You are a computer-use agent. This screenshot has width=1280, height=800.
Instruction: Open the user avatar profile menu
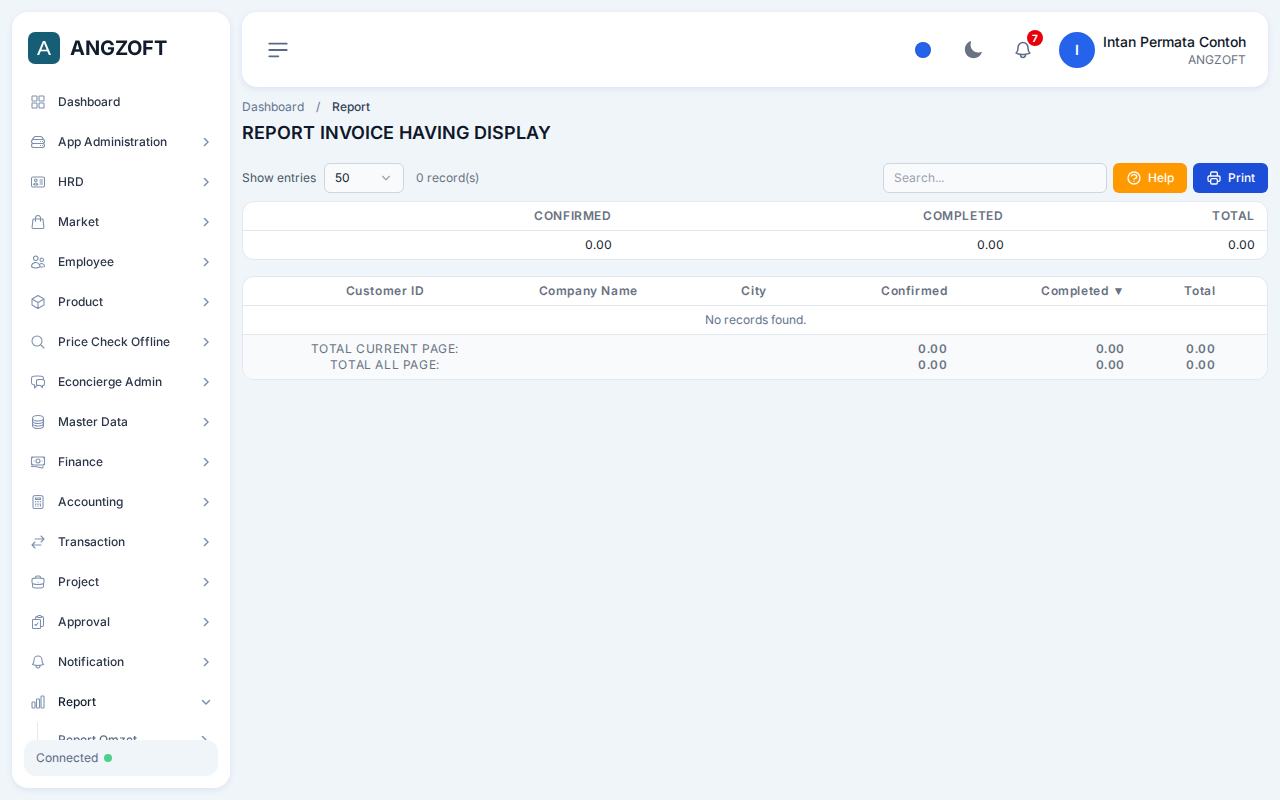[1077, 50]
